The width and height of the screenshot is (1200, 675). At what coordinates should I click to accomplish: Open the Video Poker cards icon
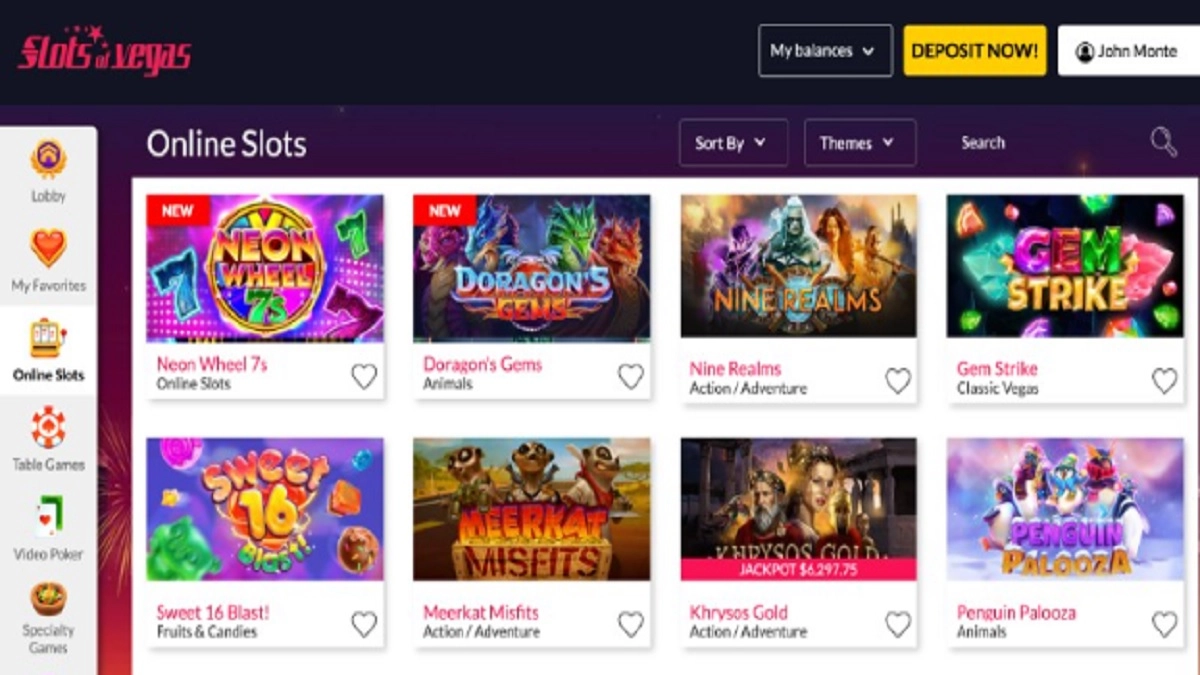(x=48, y=517)
